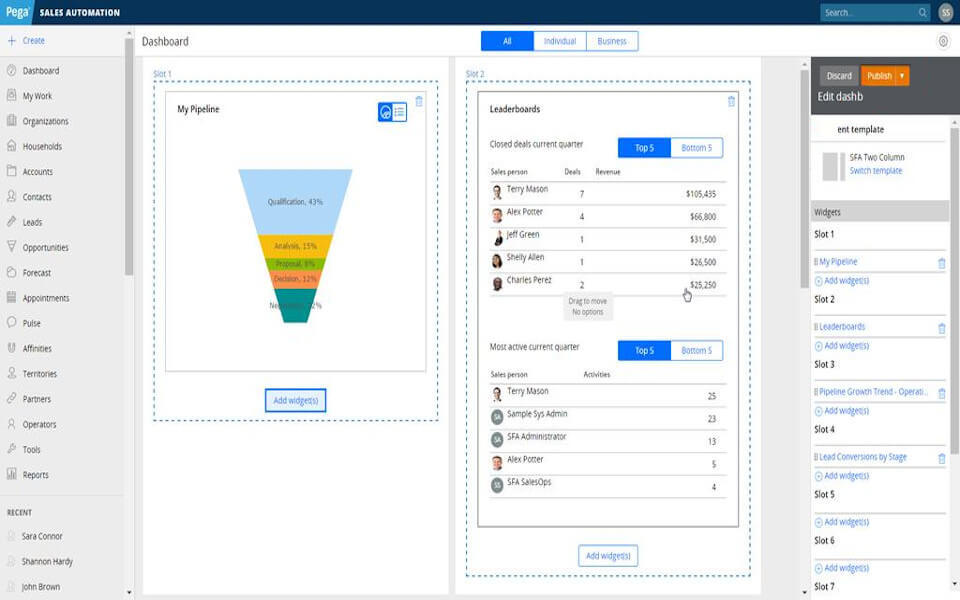Click Add widget(s) button in Slot 2
This screenshot has width=960, height=600.
coord(608,555)
